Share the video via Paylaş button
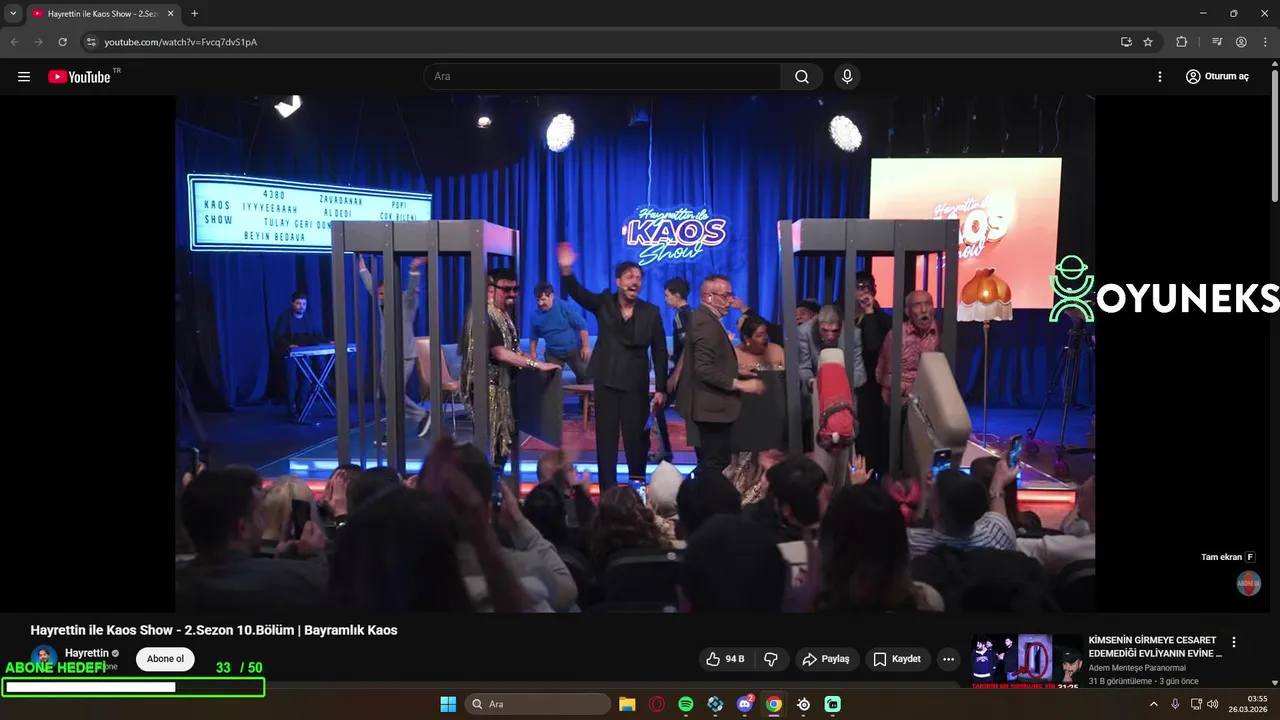Image resolution: width=1280 pixels, height=720 pixels. (x=826, y=659)
